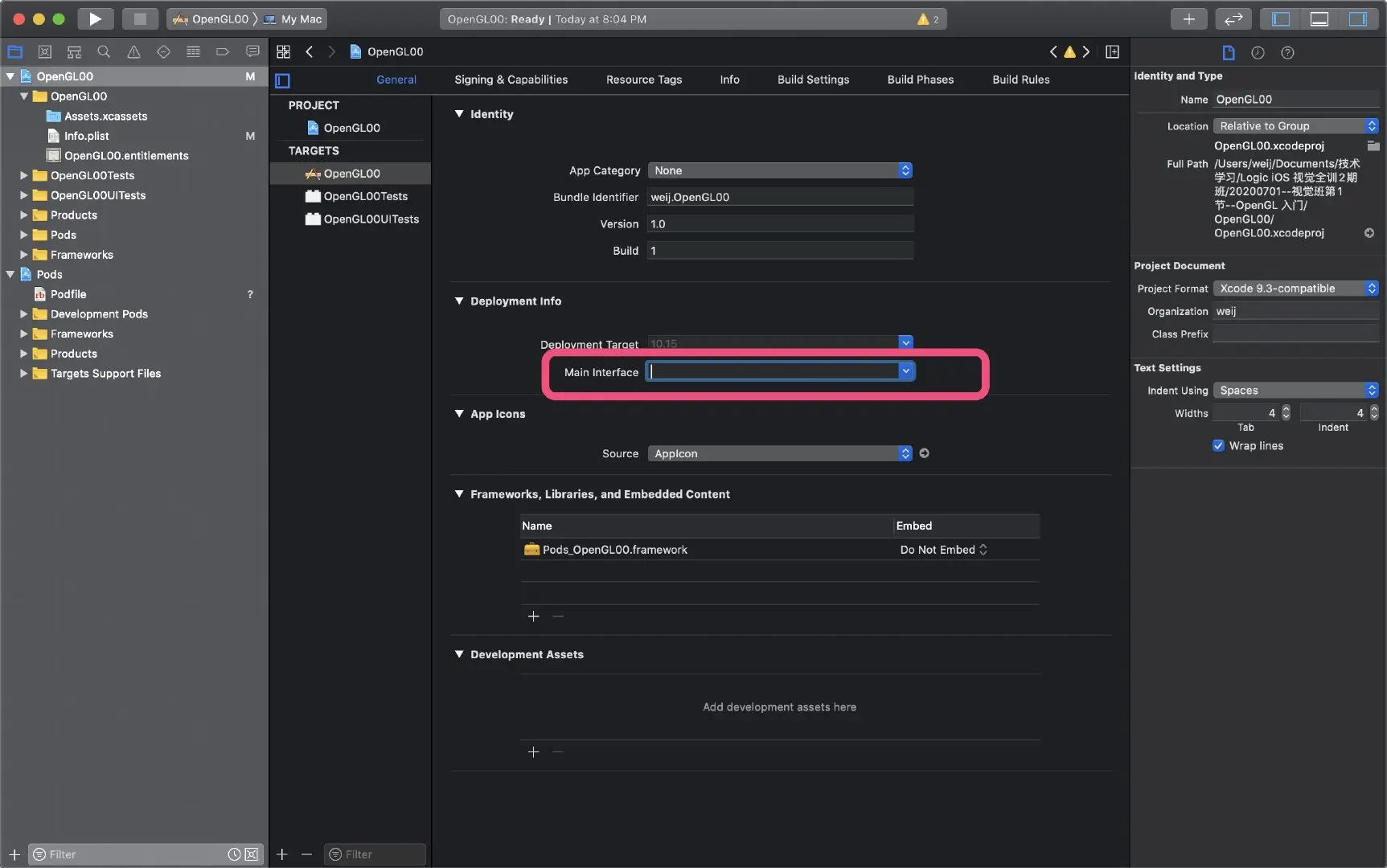The height and width of the screenshot is (868, 1387).
Task: Show the Debug area bottom panel
Action: tap(1319, 18)
